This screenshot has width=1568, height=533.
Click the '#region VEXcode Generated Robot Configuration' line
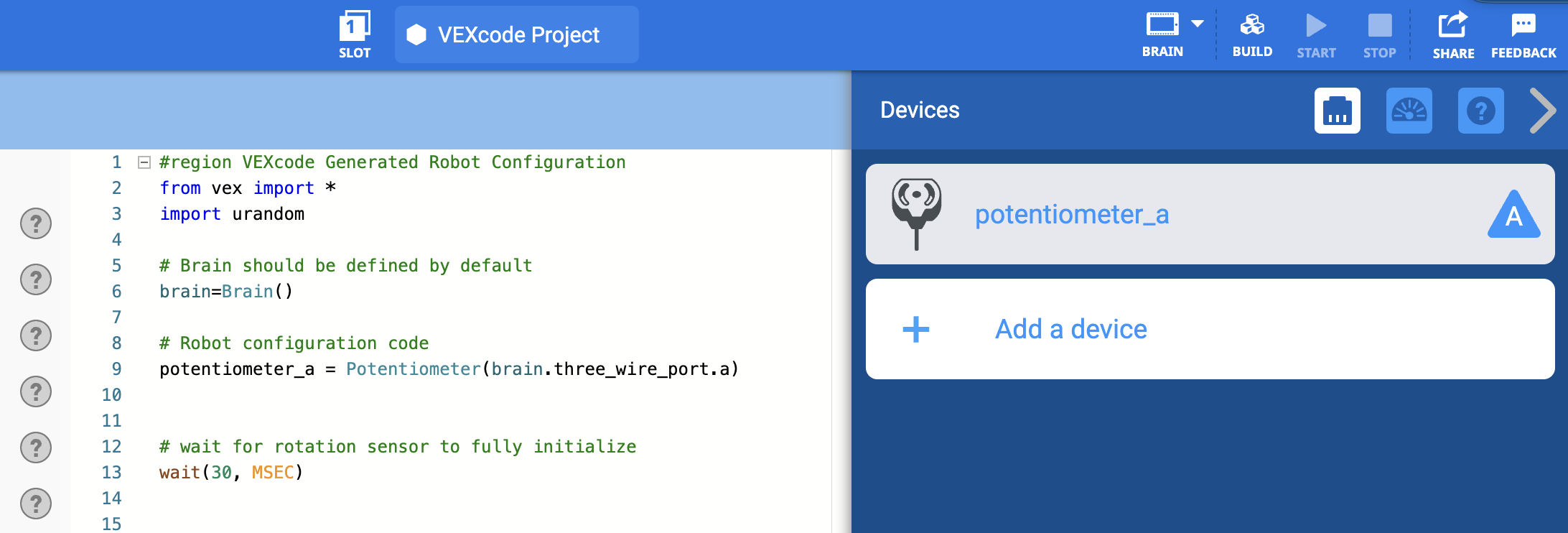393,162
